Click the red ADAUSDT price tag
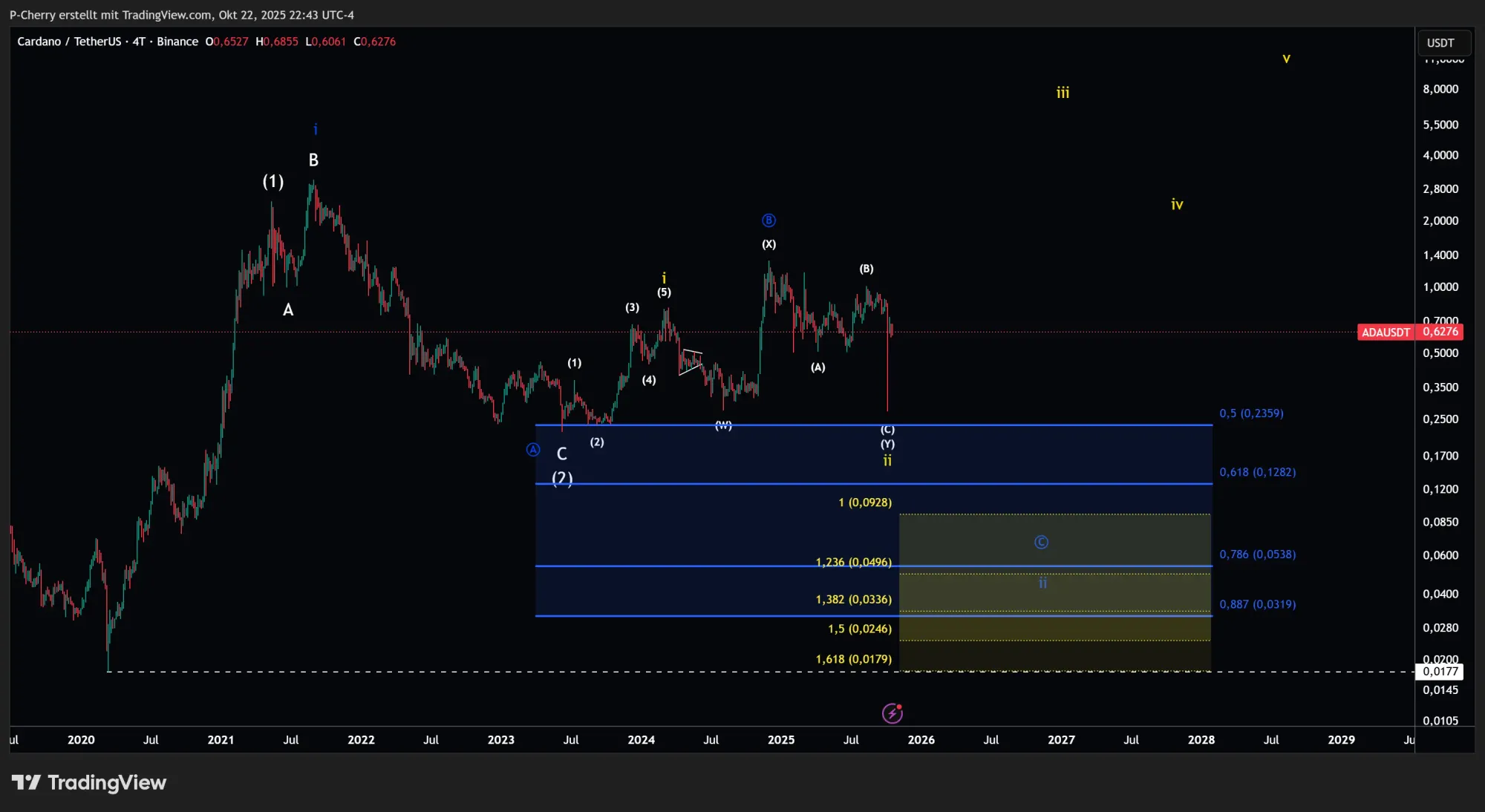 tap(1385, 332)
